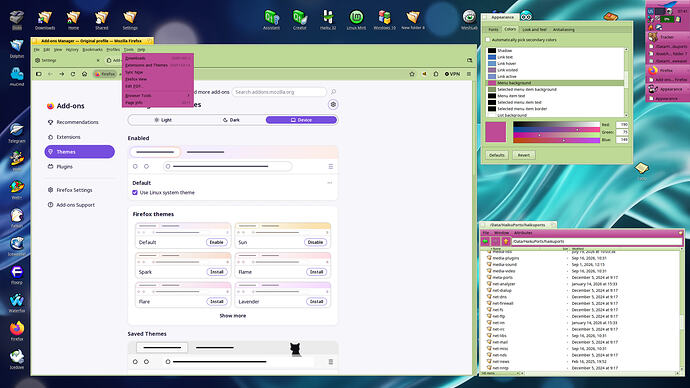The height and width of the screenshot is (388, 690).
Task: Click the Tracker path text field
Action: pos(597,242)
